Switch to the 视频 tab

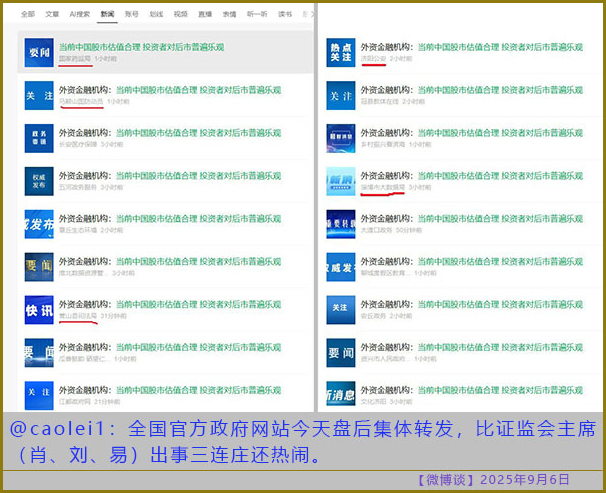180,15
